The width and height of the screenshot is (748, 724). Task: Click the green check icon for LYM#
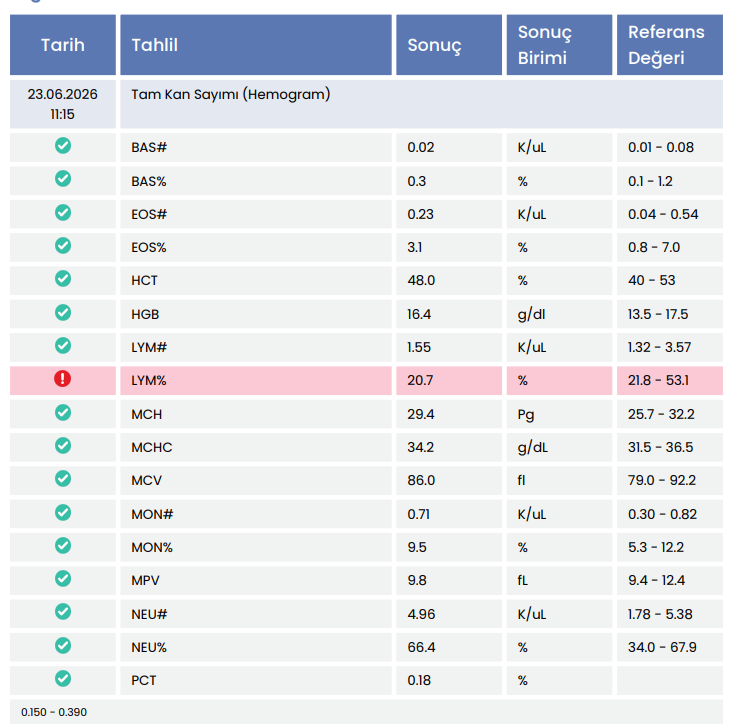(x=63, y=345)
